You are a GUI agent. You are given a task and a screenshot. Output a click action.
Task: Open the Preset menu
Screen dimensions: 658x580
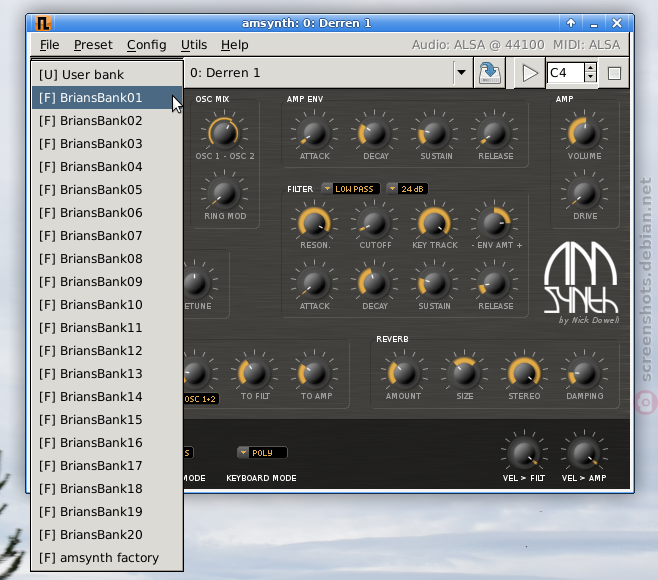[x=93, y=44]
